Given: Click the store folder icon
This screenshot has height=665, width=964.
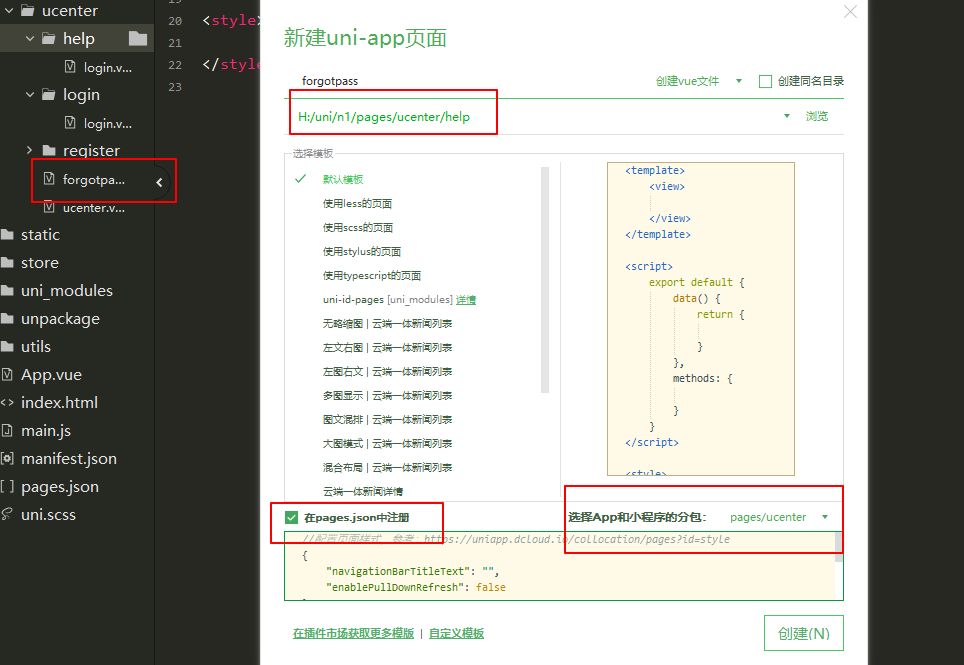Looking at the screenshot, I should point(7,262).
